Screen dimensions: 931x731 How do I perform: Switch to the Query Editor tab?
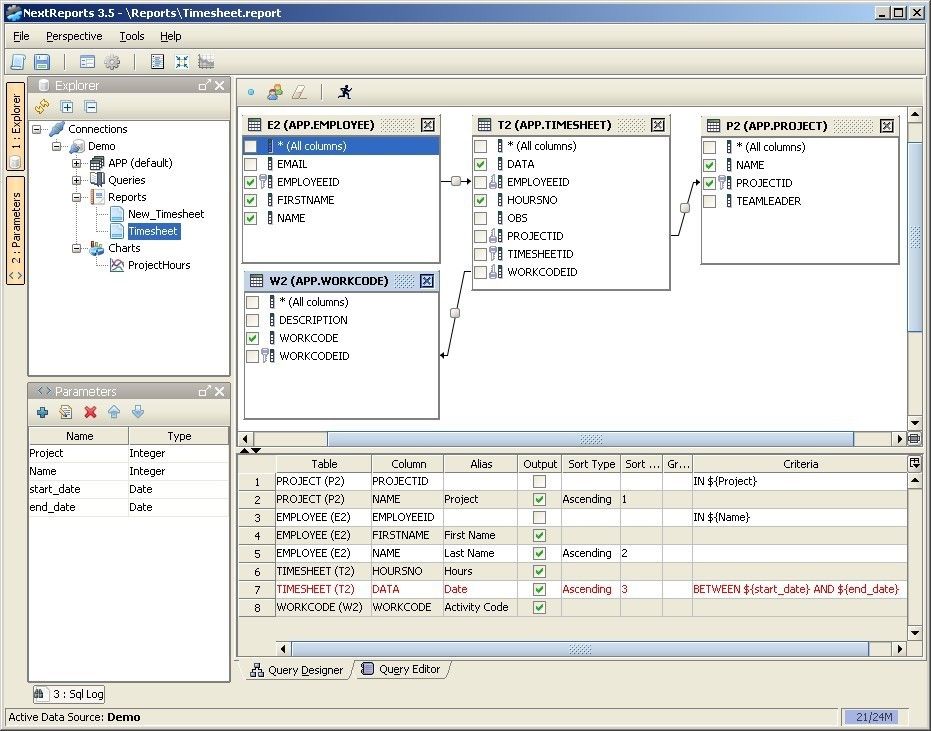401,669
